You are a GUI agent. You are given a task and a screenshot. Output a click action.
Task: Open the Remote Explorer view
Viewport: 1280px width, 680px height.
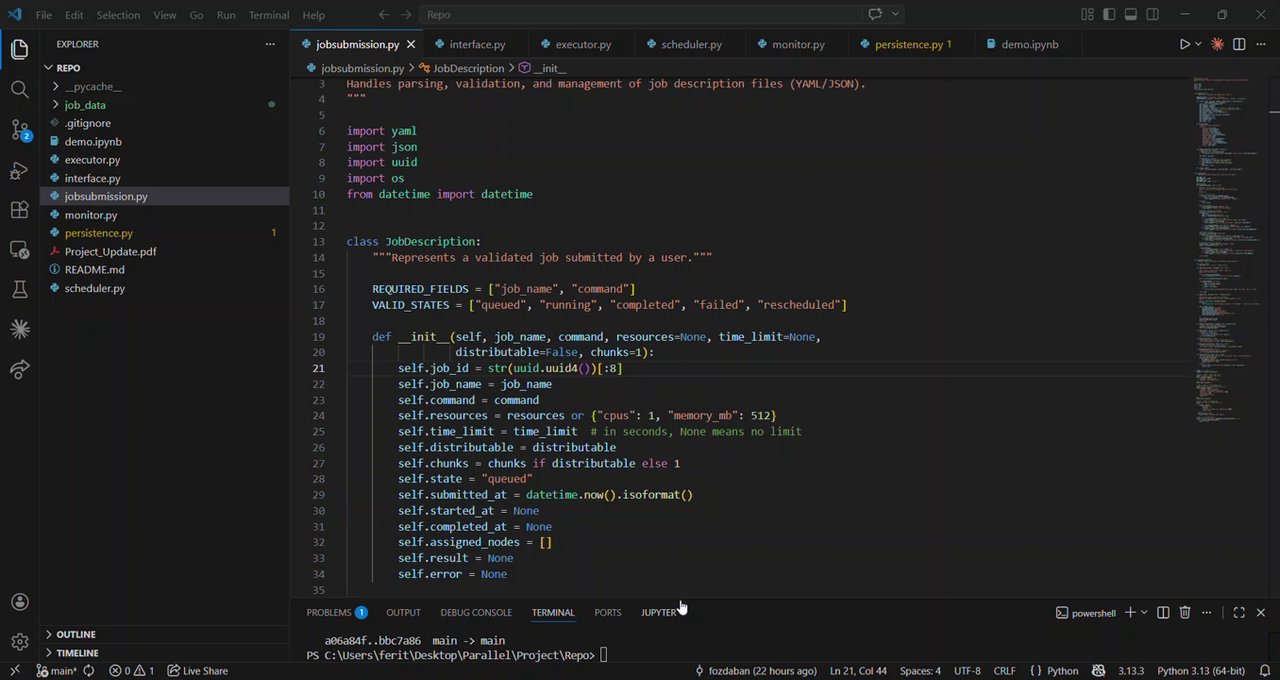click(x=19, y=249)
